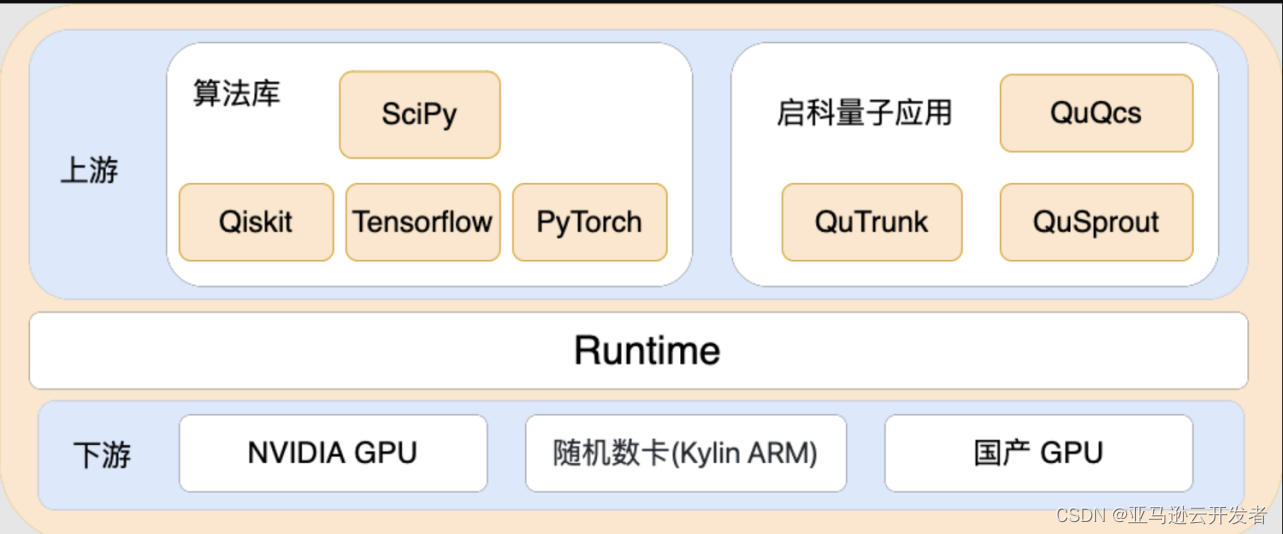Screen dimensions: 1283x534
Task: Select the Qiskit box
Action: pyautogui.click(x=256, y=222)
